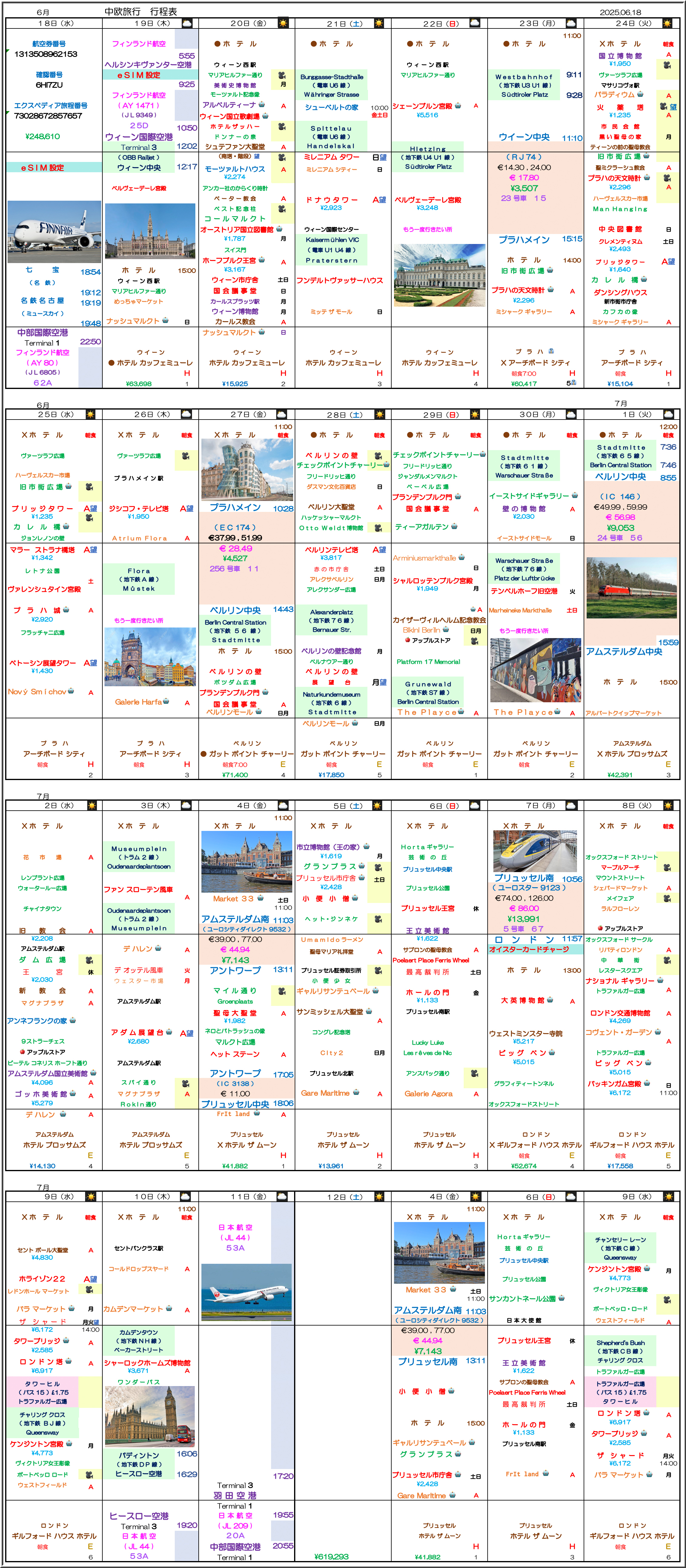The height and width of the screenshot is (1568, 686).
Task: Select the cloud icon beside 22日(日)
Action: pos(475,23)
